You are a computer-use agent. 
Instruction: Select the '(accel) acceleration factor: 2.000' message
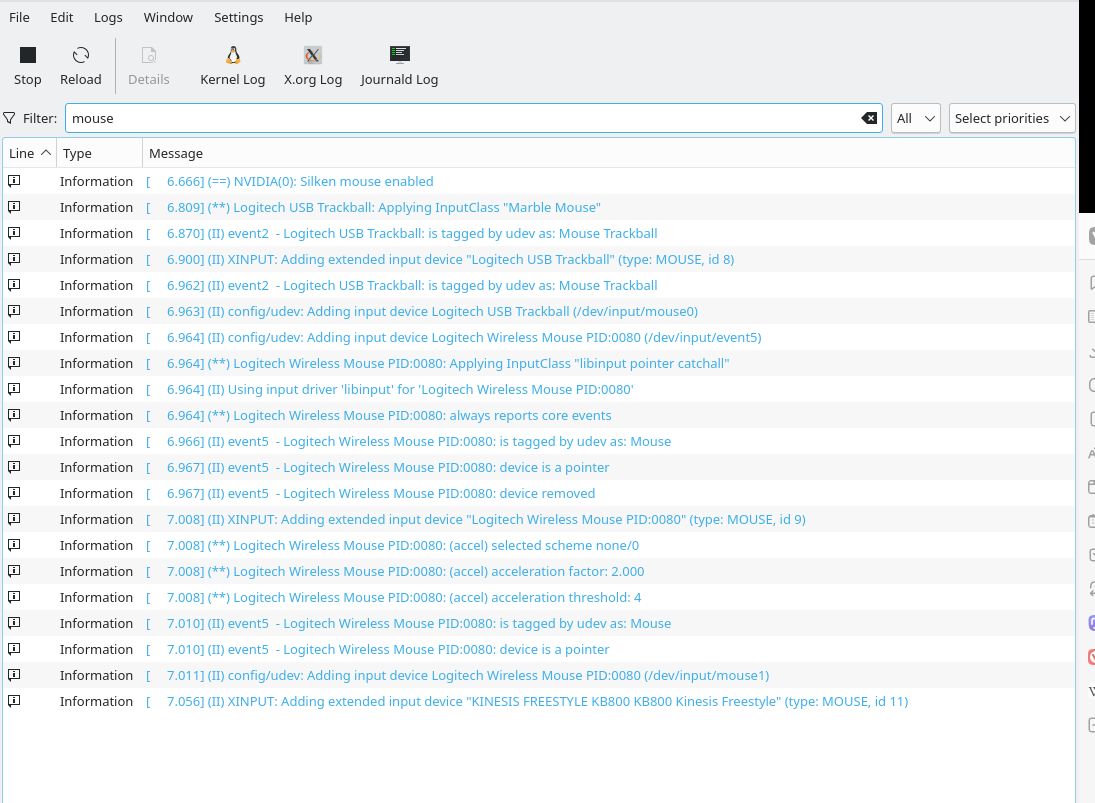click(x=395, y=572)
